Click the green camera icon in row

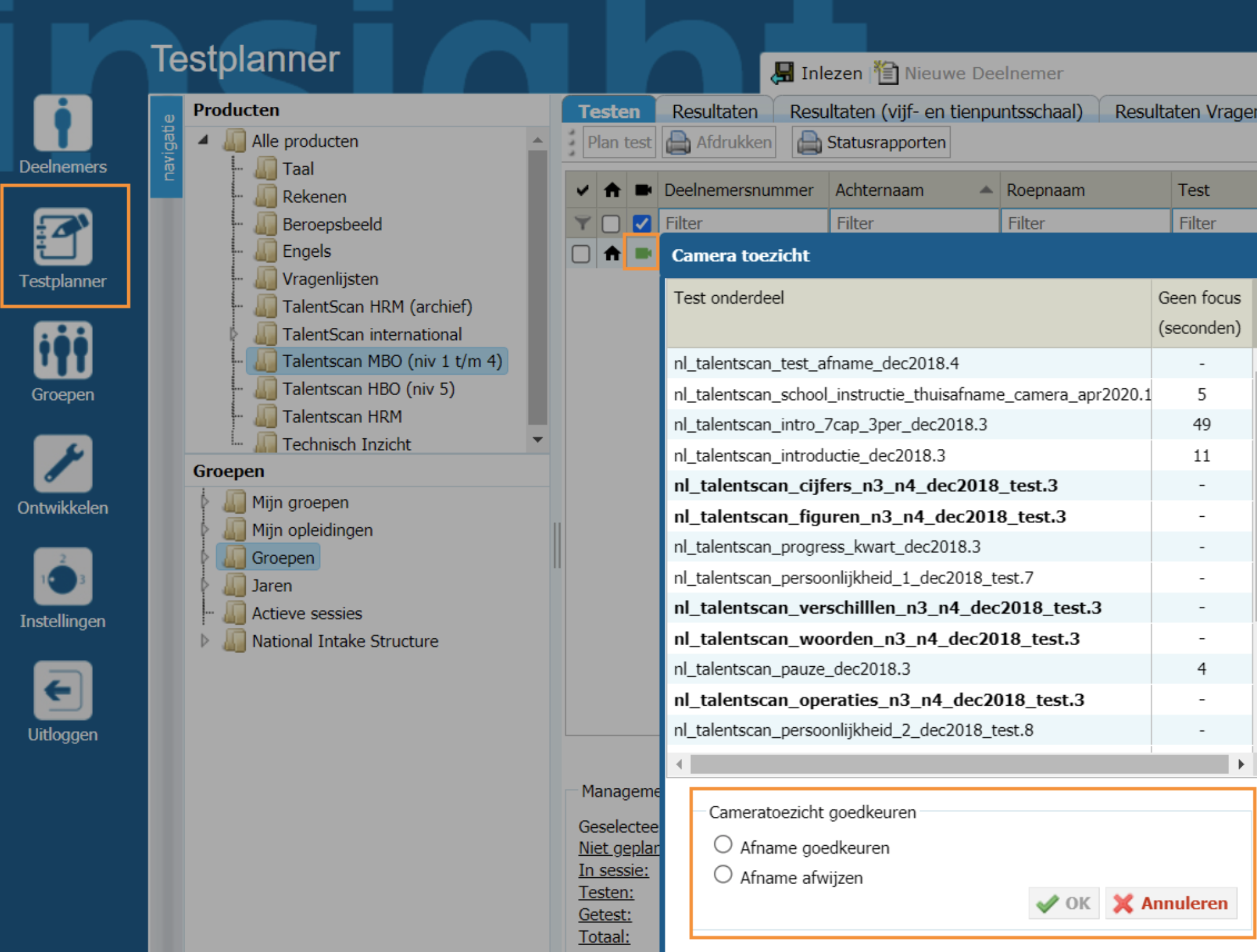pos(642,253)
